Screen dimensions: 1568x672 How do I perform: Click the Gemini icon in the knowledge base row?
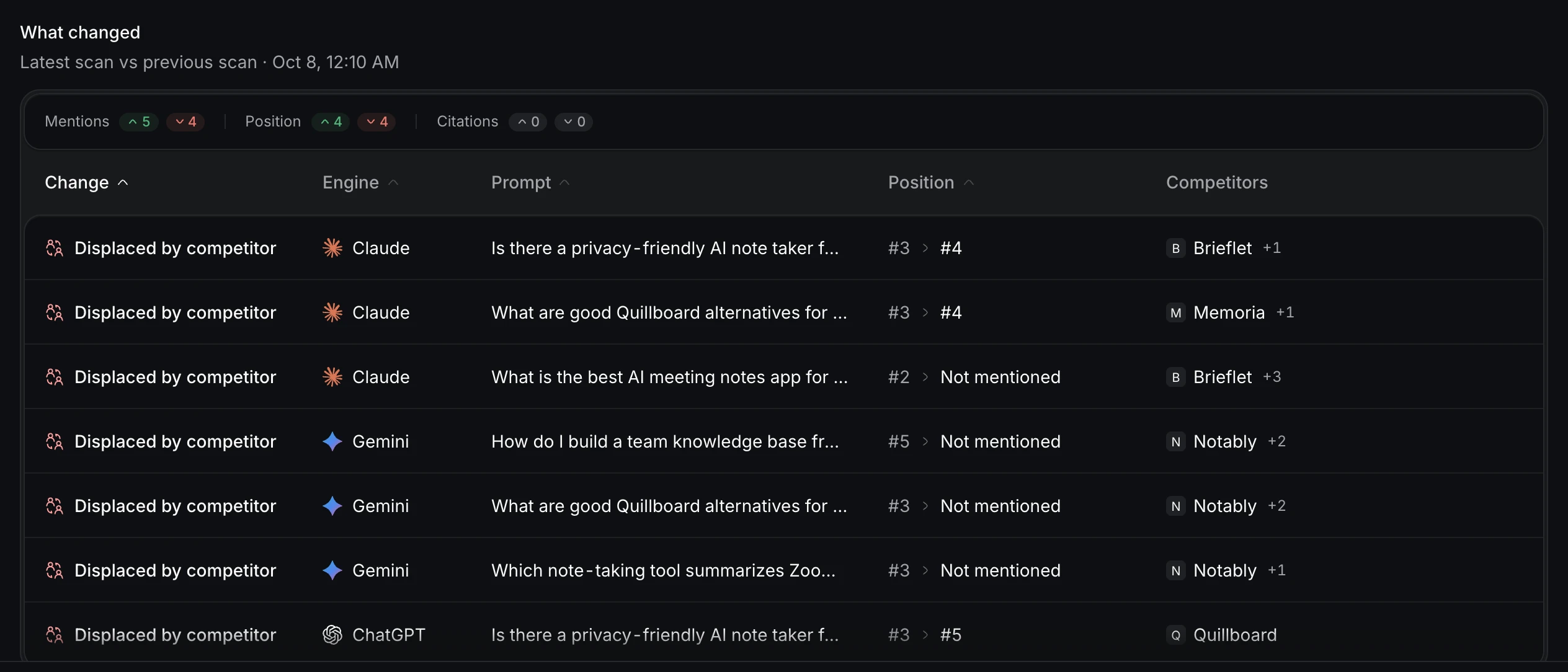[332, 441]
